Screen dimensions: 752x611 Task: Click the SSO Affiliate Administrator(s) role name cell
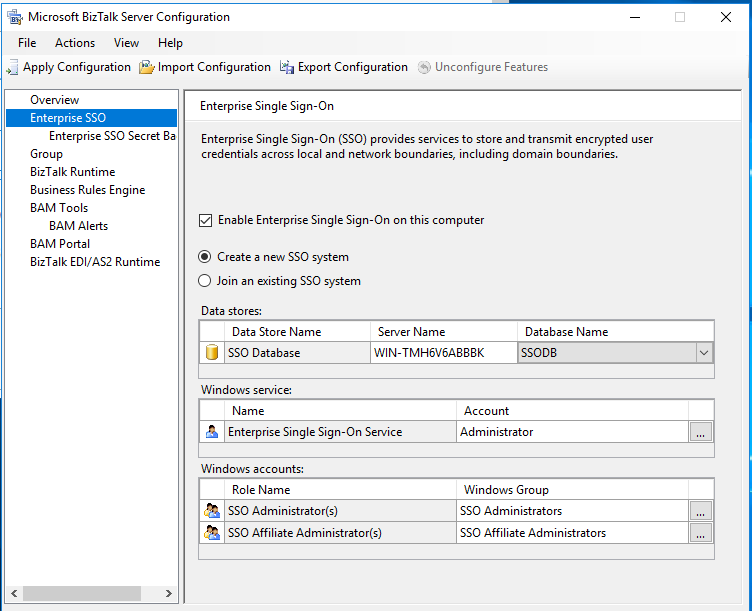(x=340, y=533)
